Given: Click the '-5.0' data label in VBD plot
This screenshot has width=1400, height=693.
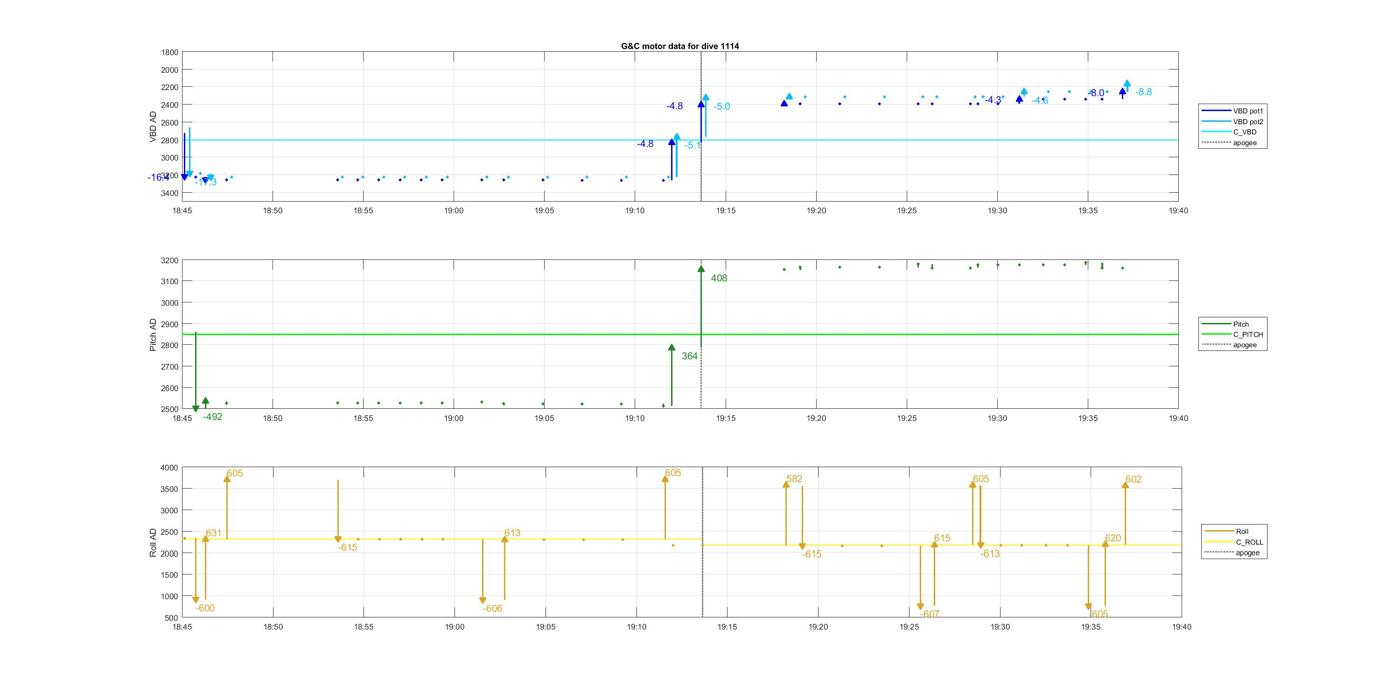Looking at the screenshot, I should [721, 107].
